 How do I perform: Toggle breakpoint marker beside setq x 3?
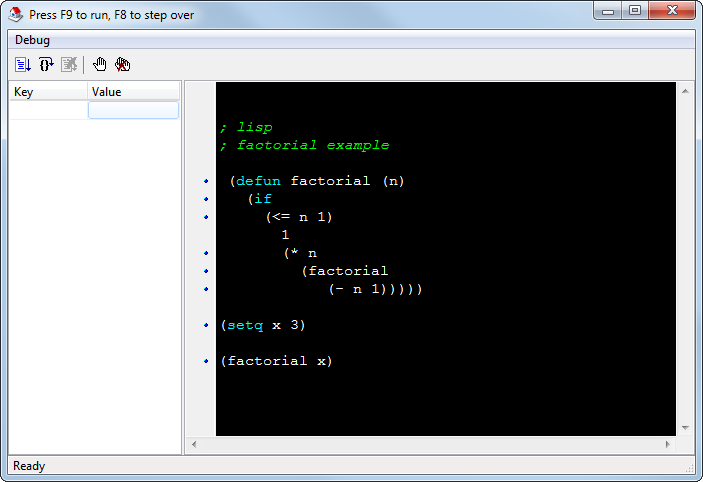point(206,325)
